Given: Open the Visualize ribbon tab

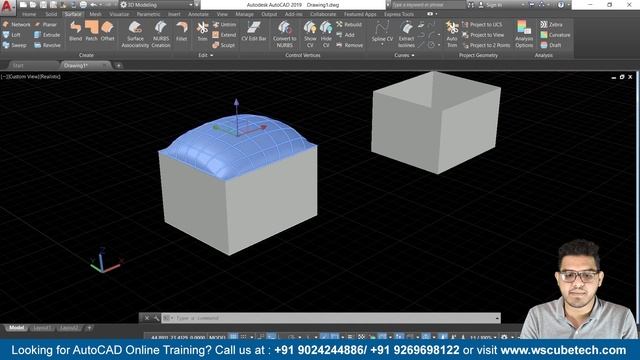Looking at the screenshot, I should 119,14.
